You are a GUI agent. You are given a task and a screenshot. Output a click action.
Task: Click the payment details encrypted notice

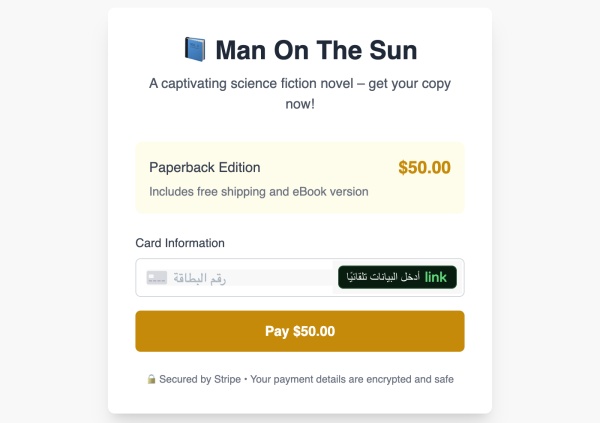coord(352,379)
